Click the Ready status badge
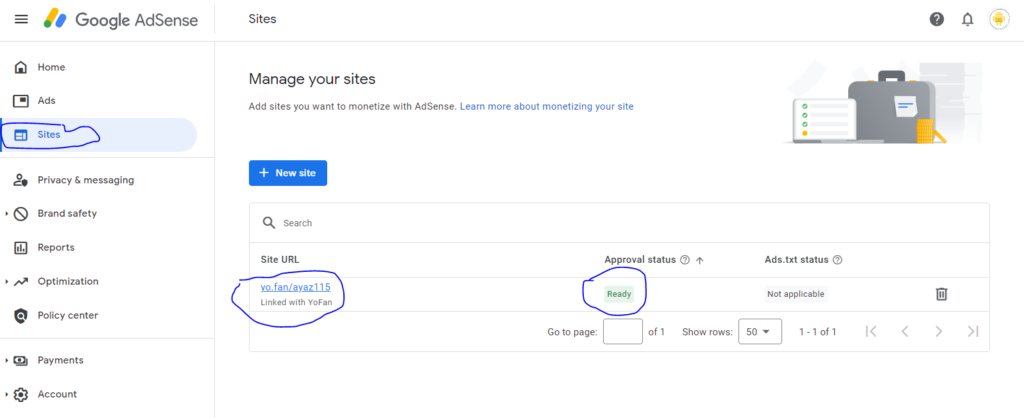 [x=618, y=294]
